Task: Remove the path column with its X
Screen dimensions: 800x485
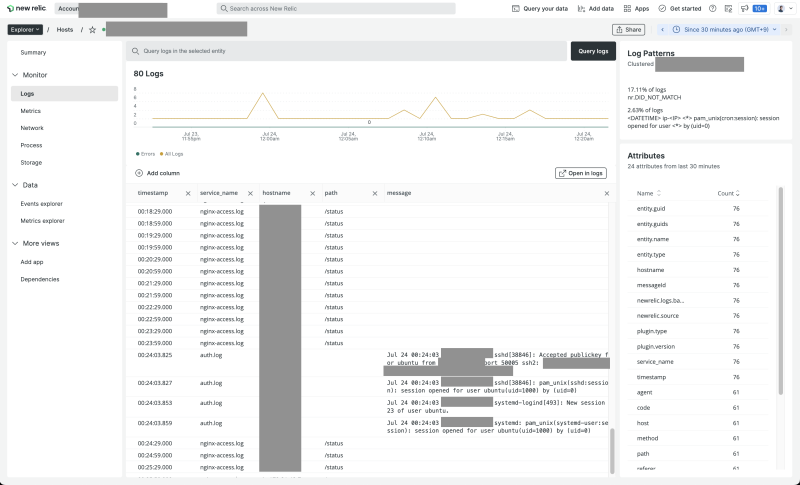Action: [x=373, y=192]
